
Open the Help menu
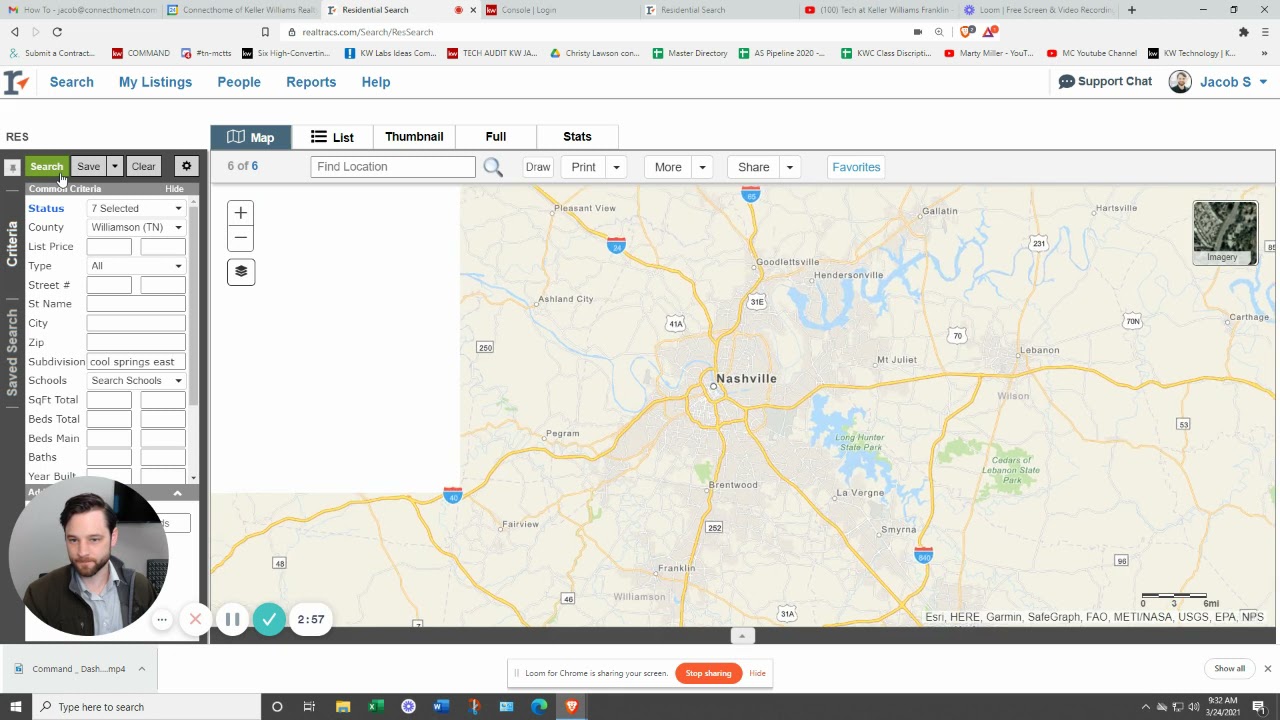click(376, 82)
